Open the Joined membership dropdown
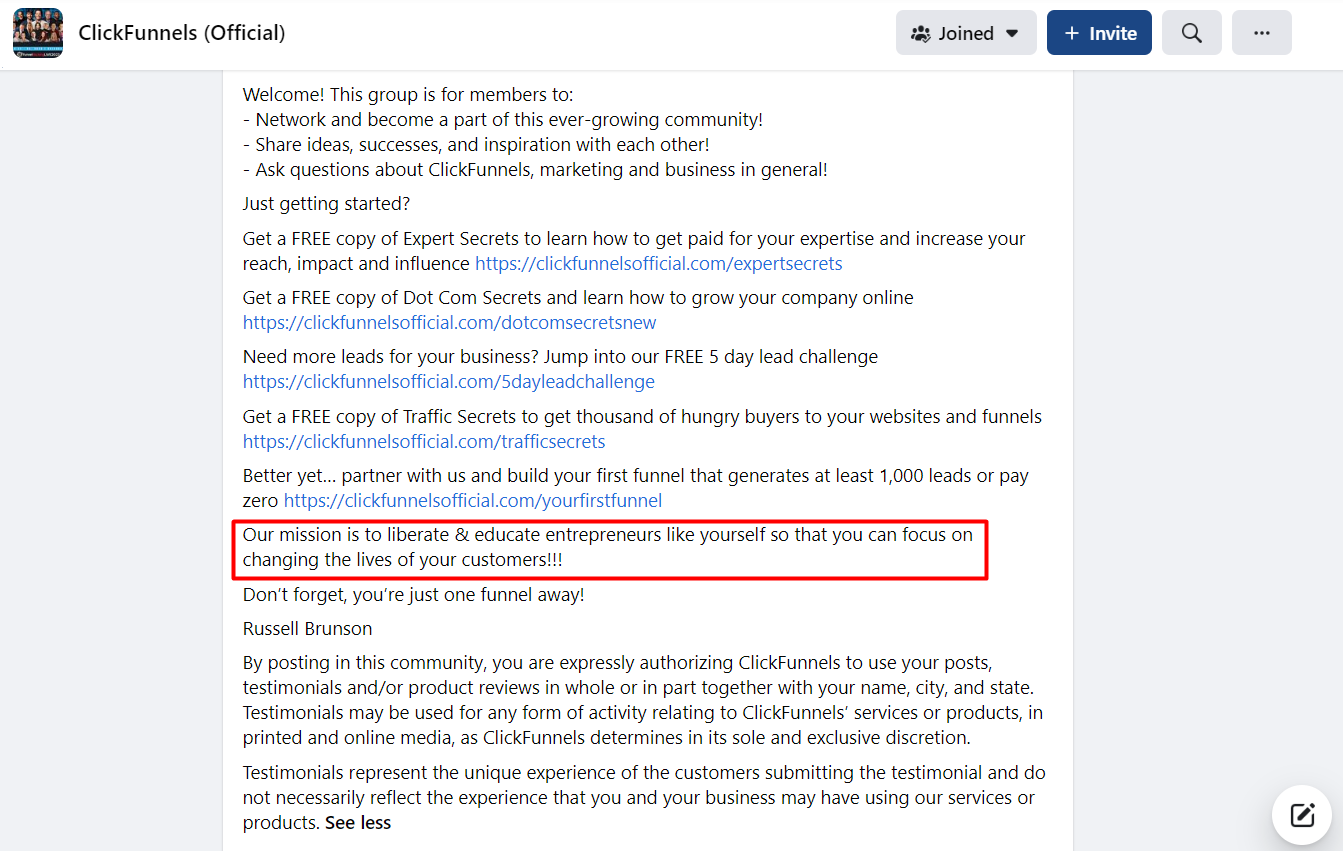Screen dimensions: 1343x851 [966, 33]
